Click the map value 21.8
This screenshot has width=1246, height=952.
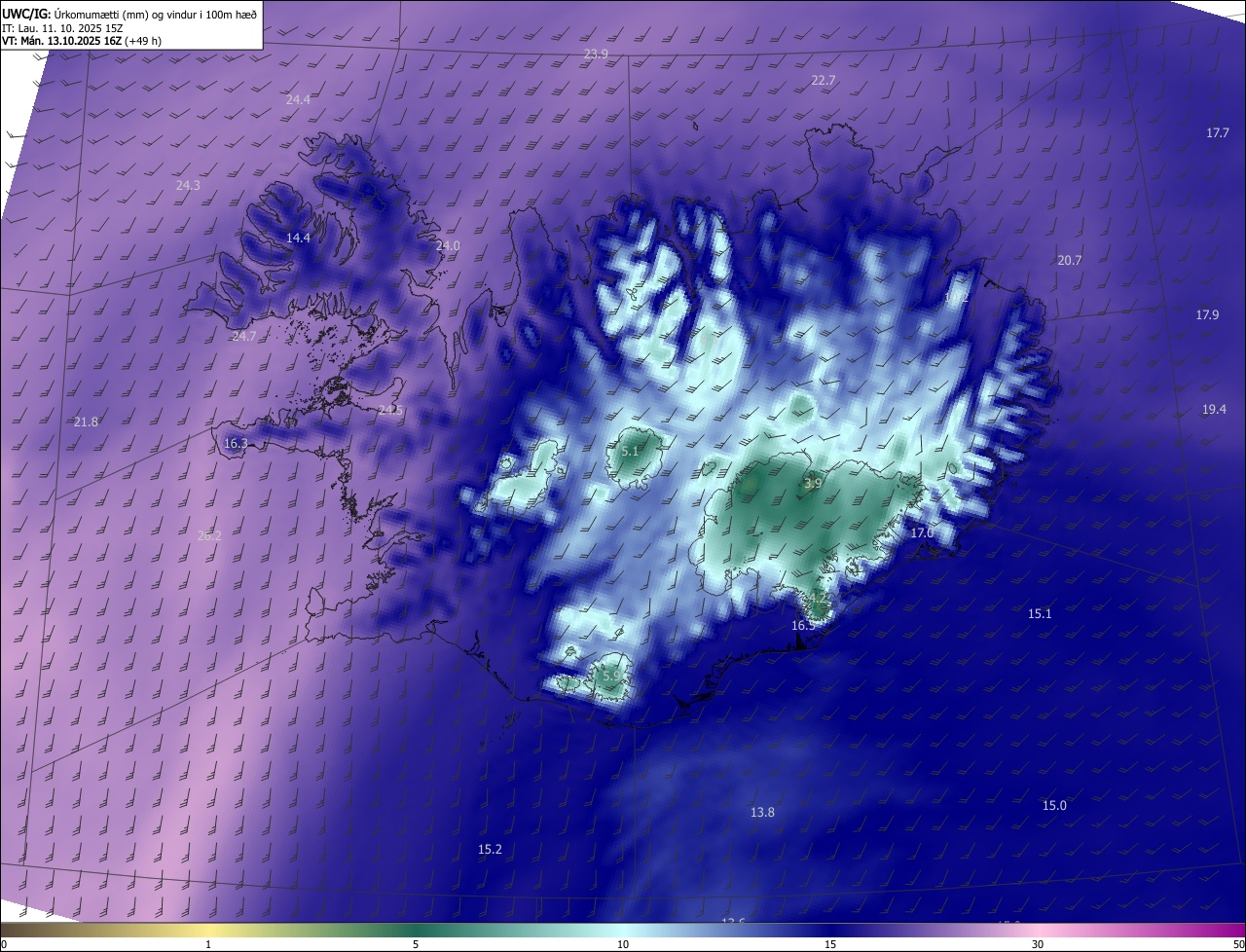(x=86, y=422)
